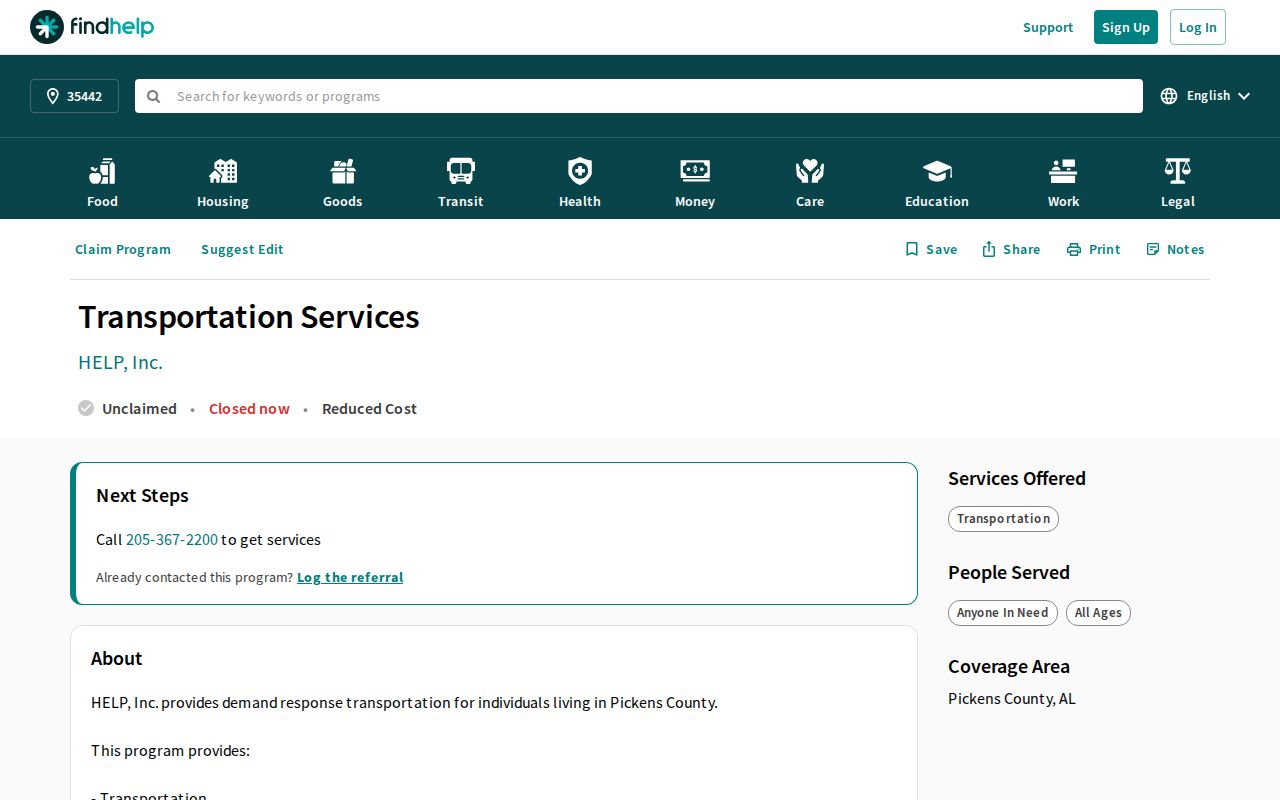1280x800 pixels.
Task: Share the Transportation Services program
Action: [1011, 249]
